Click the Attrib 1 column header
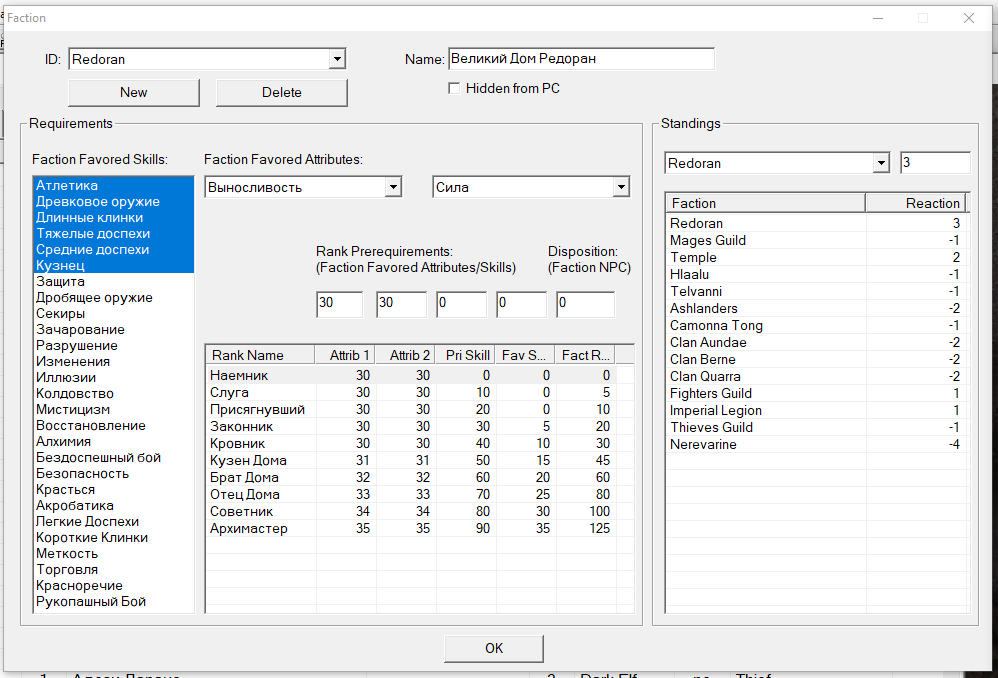This screenshot has width=998, height=678. click(344, 355)
